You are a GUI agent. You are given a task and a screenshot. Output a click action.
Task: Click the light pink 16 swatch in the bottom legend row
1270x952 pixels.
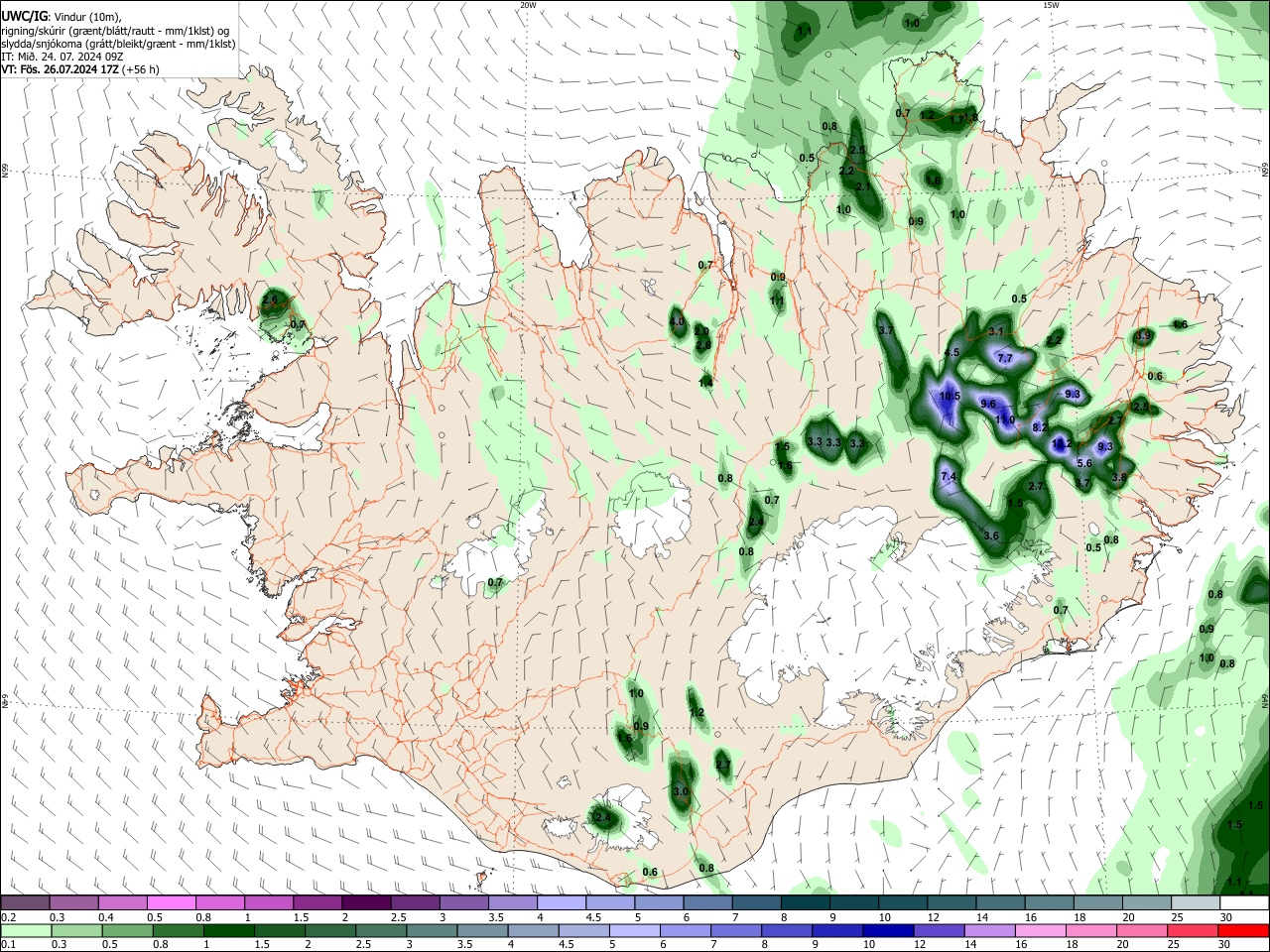(1041, 931)
